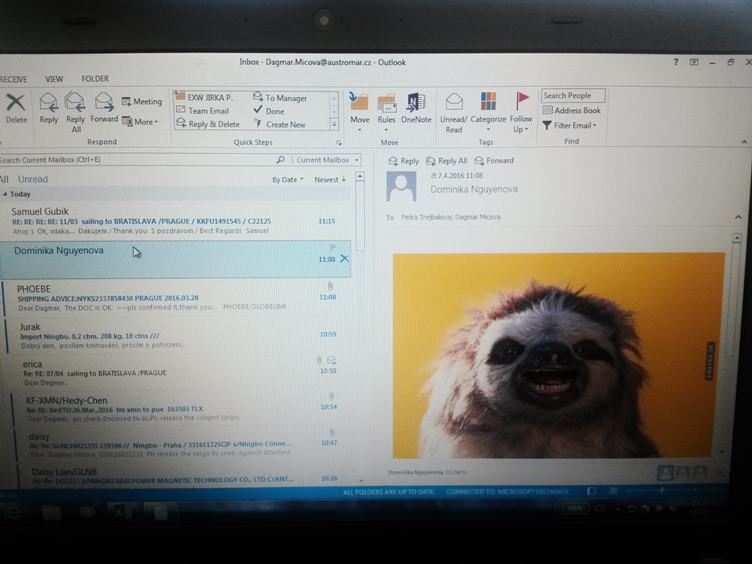
Task: Open the erica sailing email
Action: point(179,373)
